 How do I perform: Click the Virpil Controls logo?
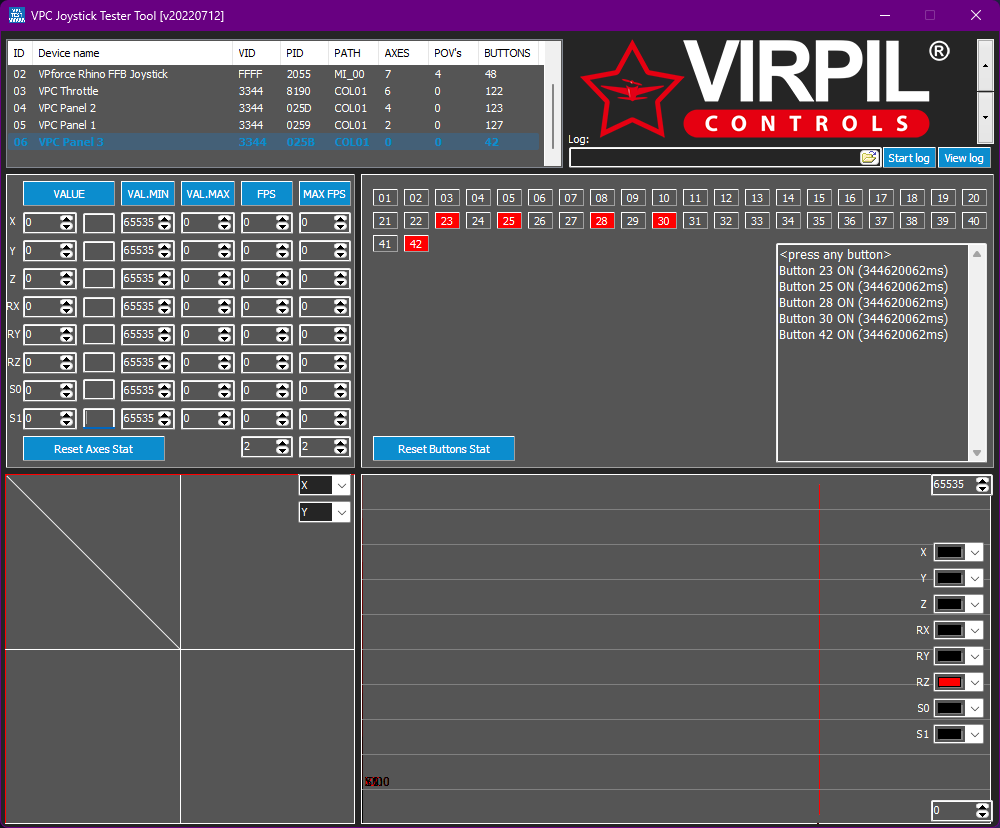(x=765, y=89)
